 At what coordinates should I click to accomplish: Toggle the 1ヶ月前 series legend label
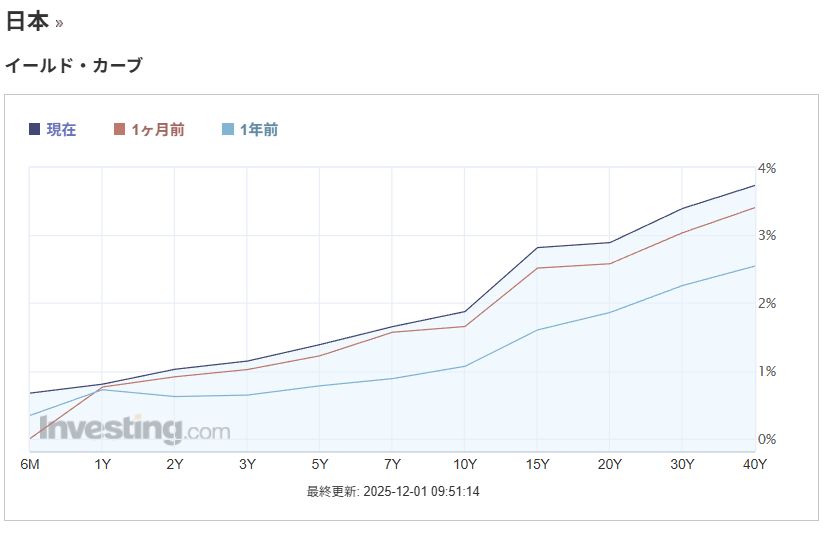point(158,129)
